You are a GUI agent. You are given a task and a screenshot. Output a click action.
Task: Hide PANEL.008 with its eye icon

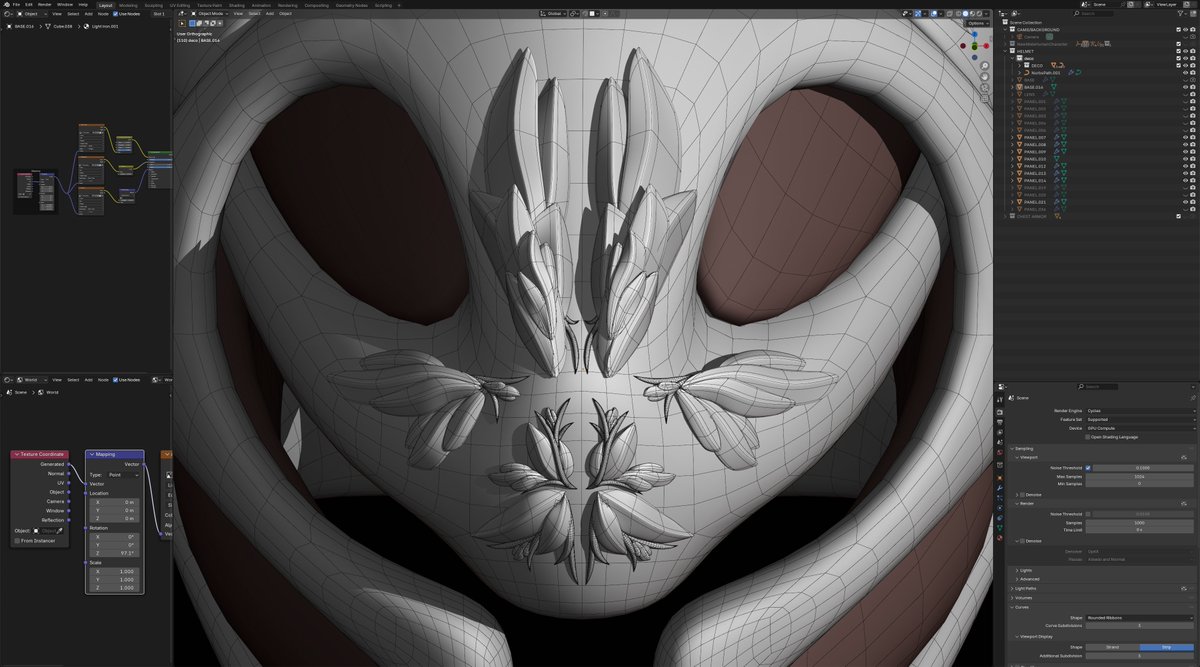pyautogui.click(x=1186, y=145)
